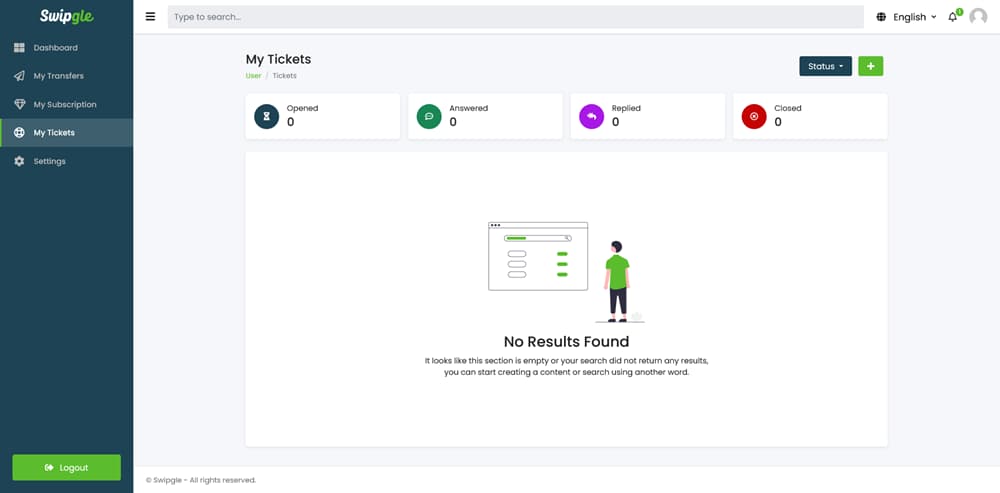Open the user avatar profile menu

click(x=978, y=17)
